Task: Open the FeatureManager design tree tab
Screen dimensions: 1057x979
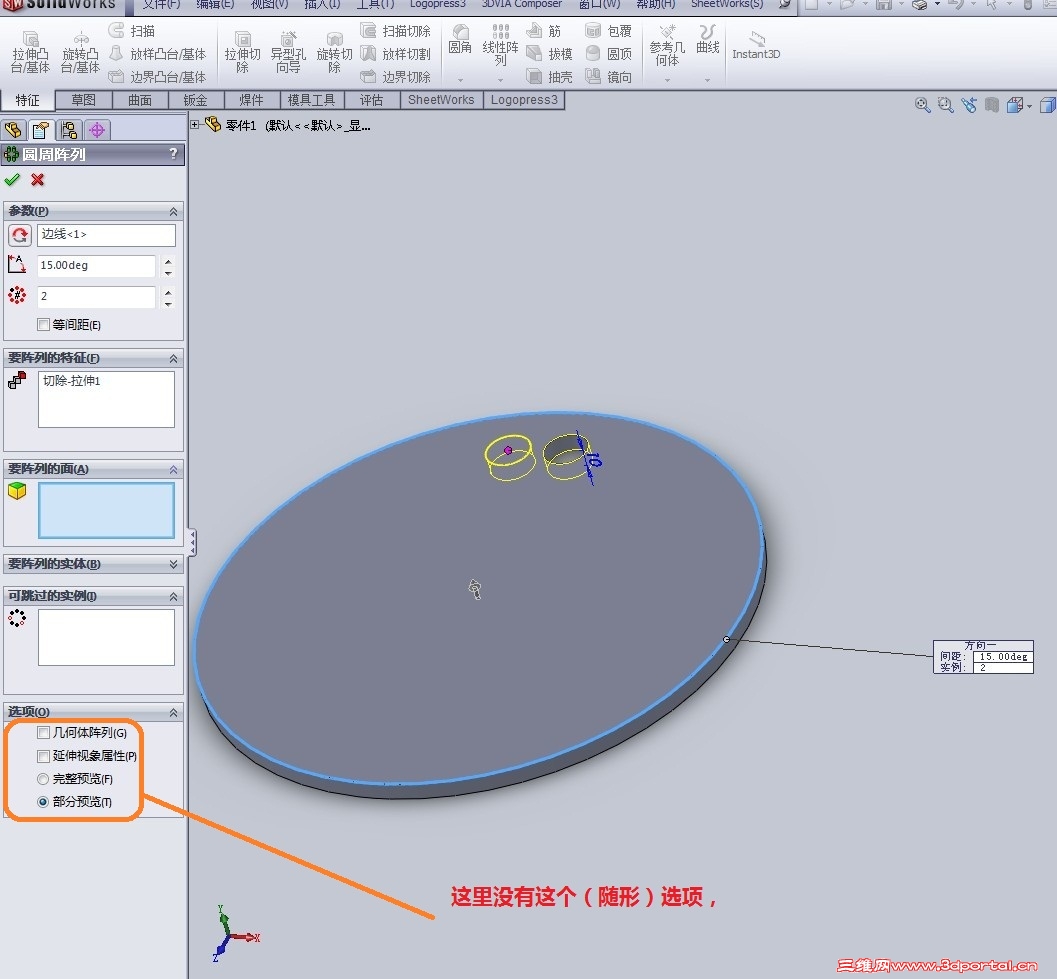Action: click(13, 129)
